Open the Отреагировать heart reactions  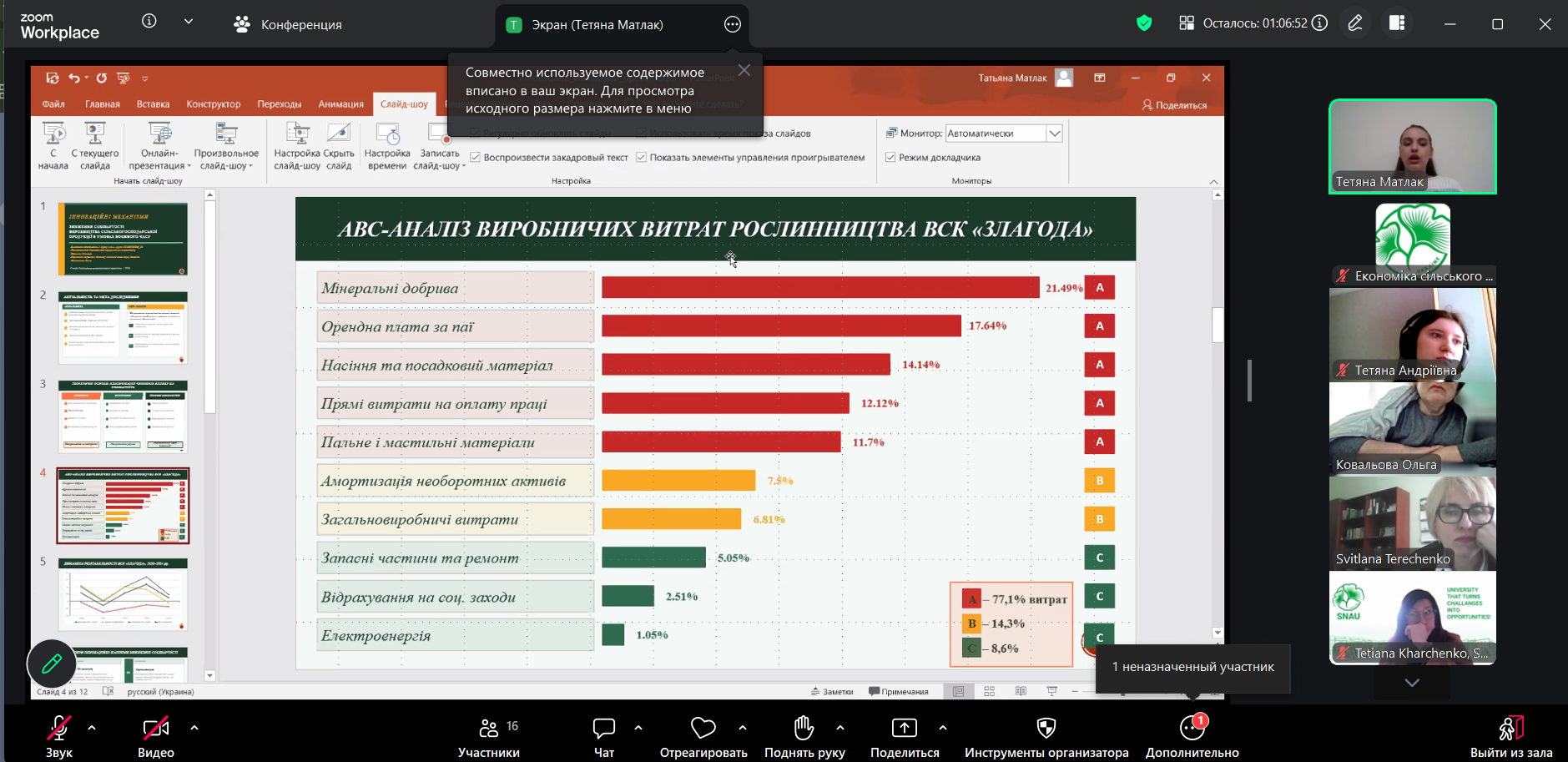703,729
